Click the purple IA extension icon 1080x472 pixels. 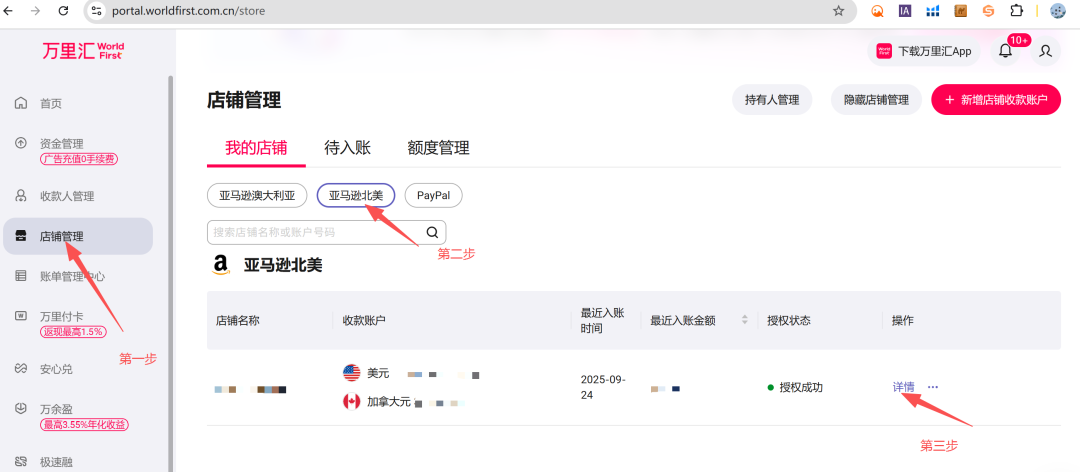905,10
